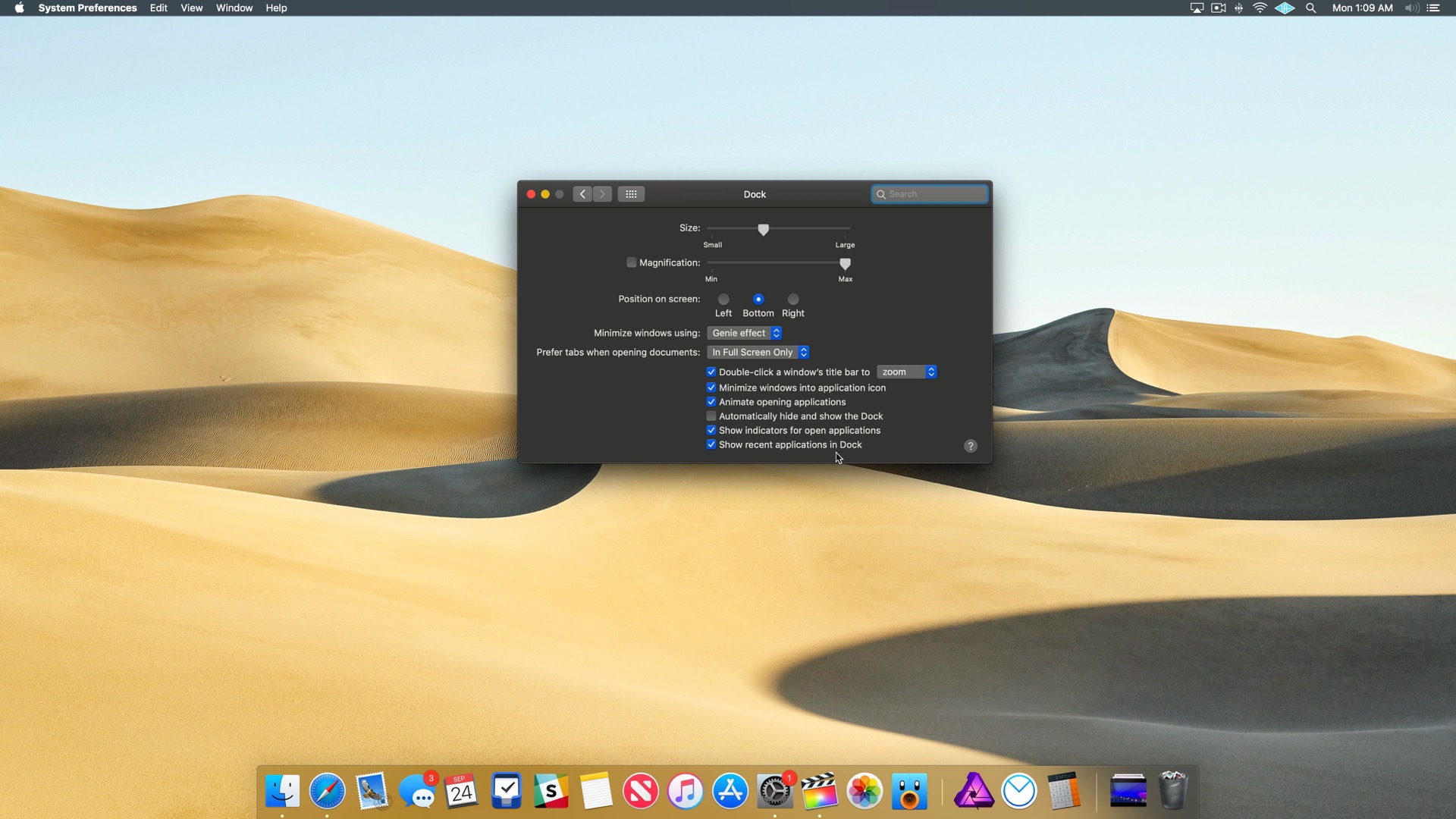1456x819 pixels.
Task: Click the Help menu in menu bar
Action: click(x=275, y=8)
